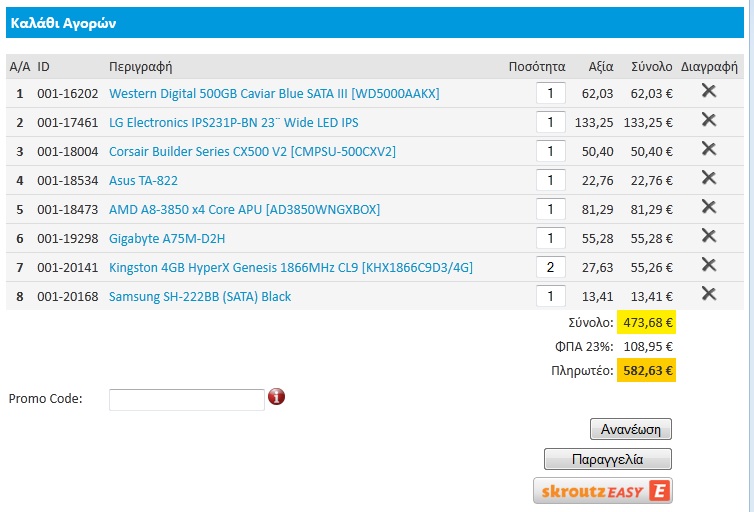Edit quantity field for Gigabyte row

[551, 238]
